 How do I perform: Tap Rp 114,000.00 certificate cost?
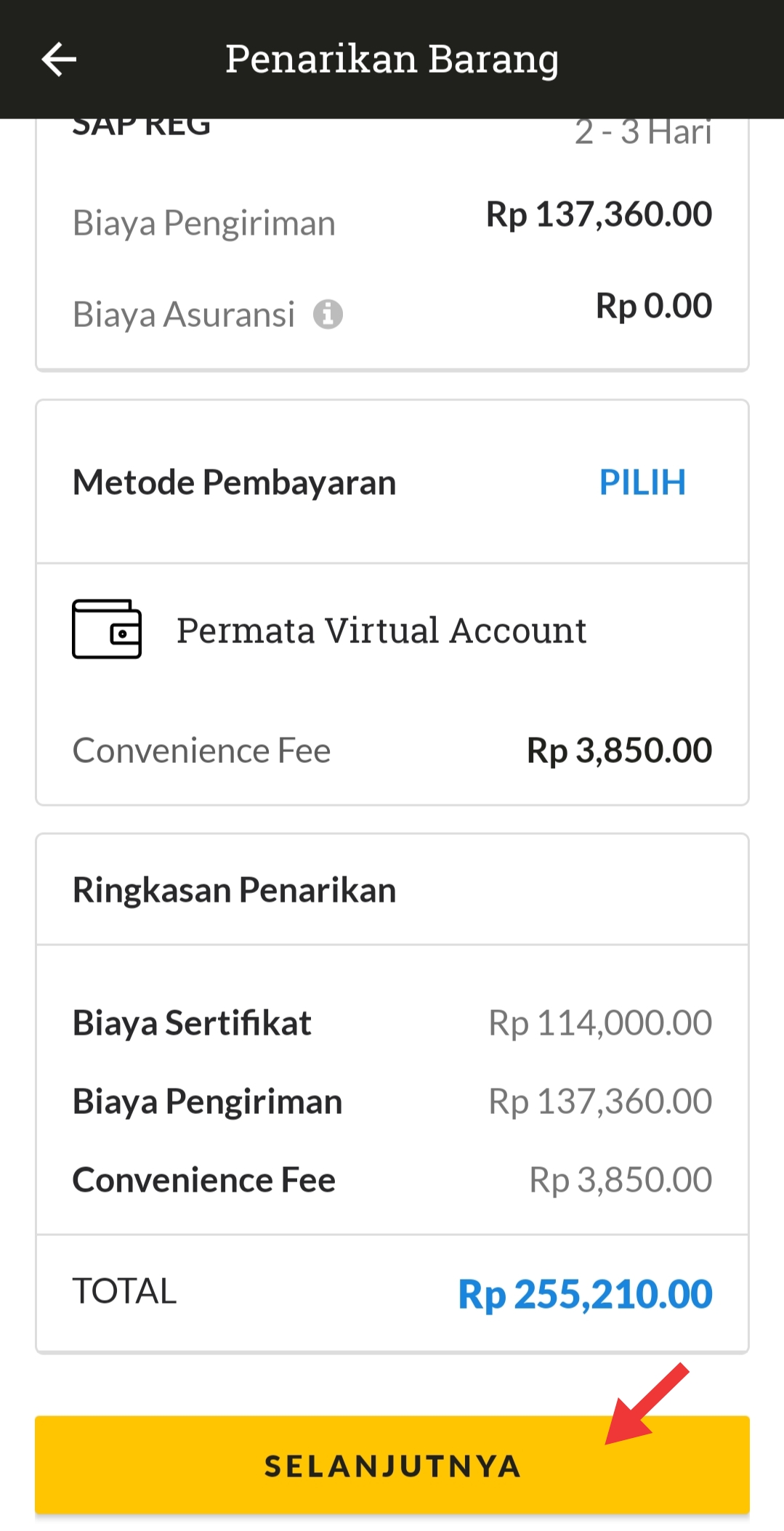pos(600,1023)
